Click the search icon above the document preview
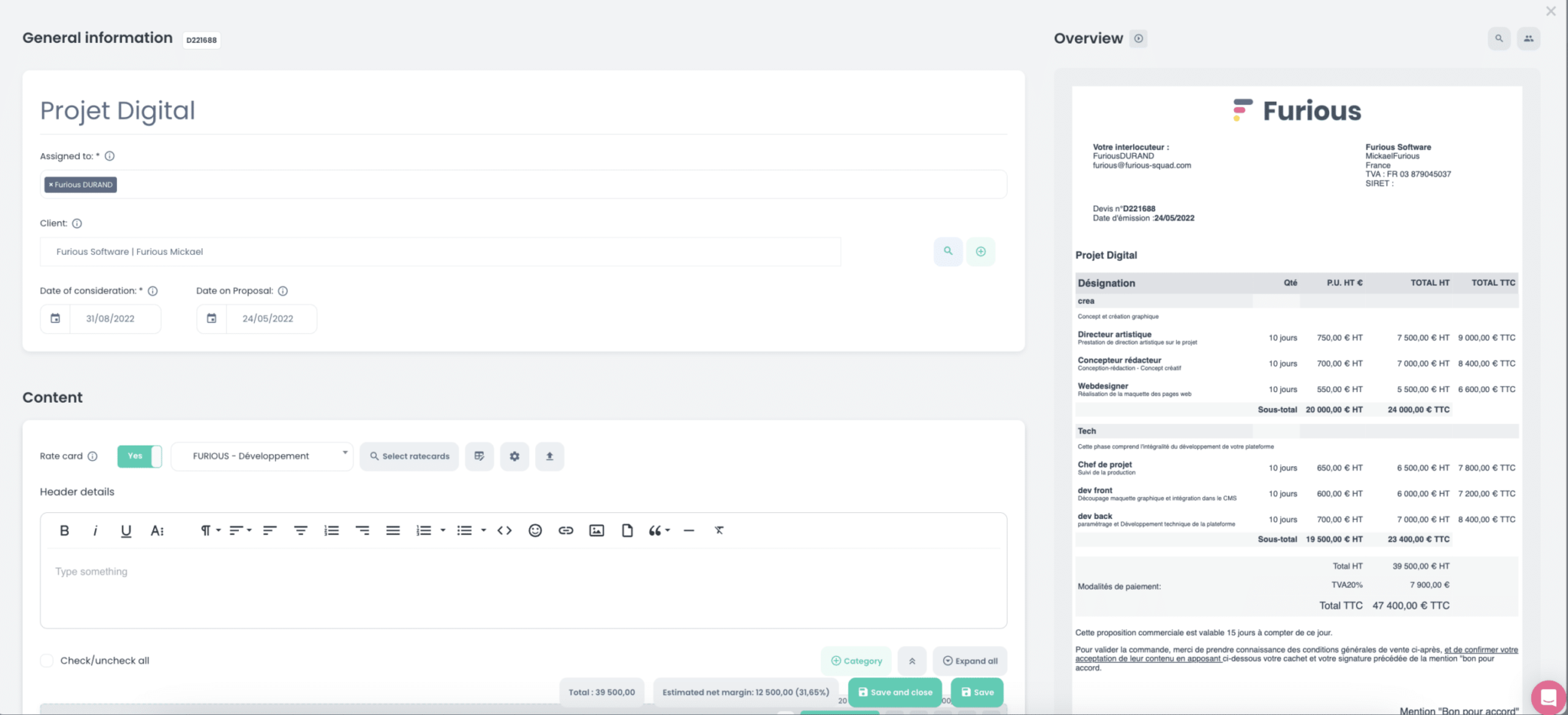The image size is (1568, 715). point(1499,38)
